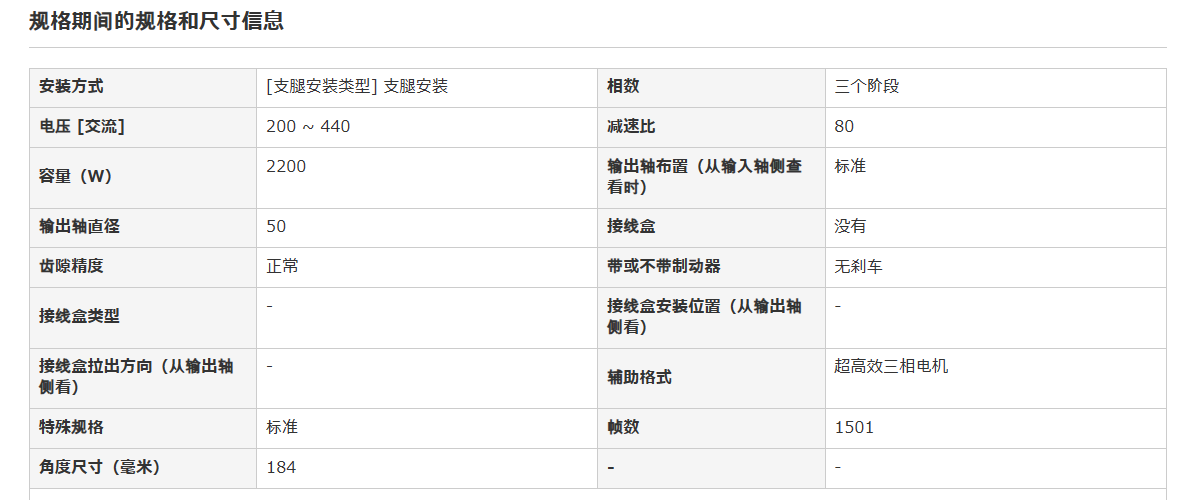
Task: Click the 减速比 label
Action: click(631, 127)
